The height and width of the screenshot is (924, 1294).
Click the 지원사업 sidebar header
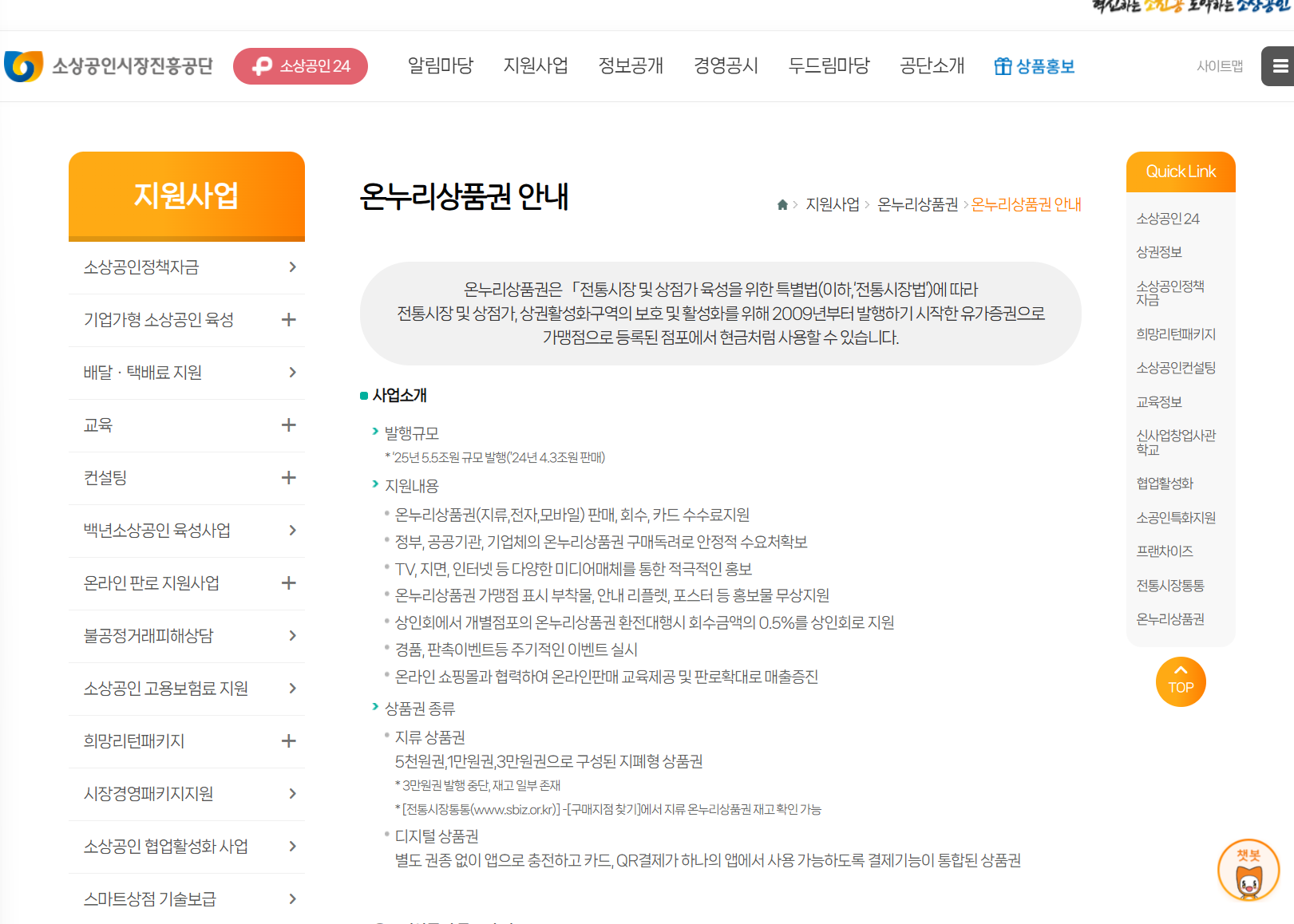(187, 196)
